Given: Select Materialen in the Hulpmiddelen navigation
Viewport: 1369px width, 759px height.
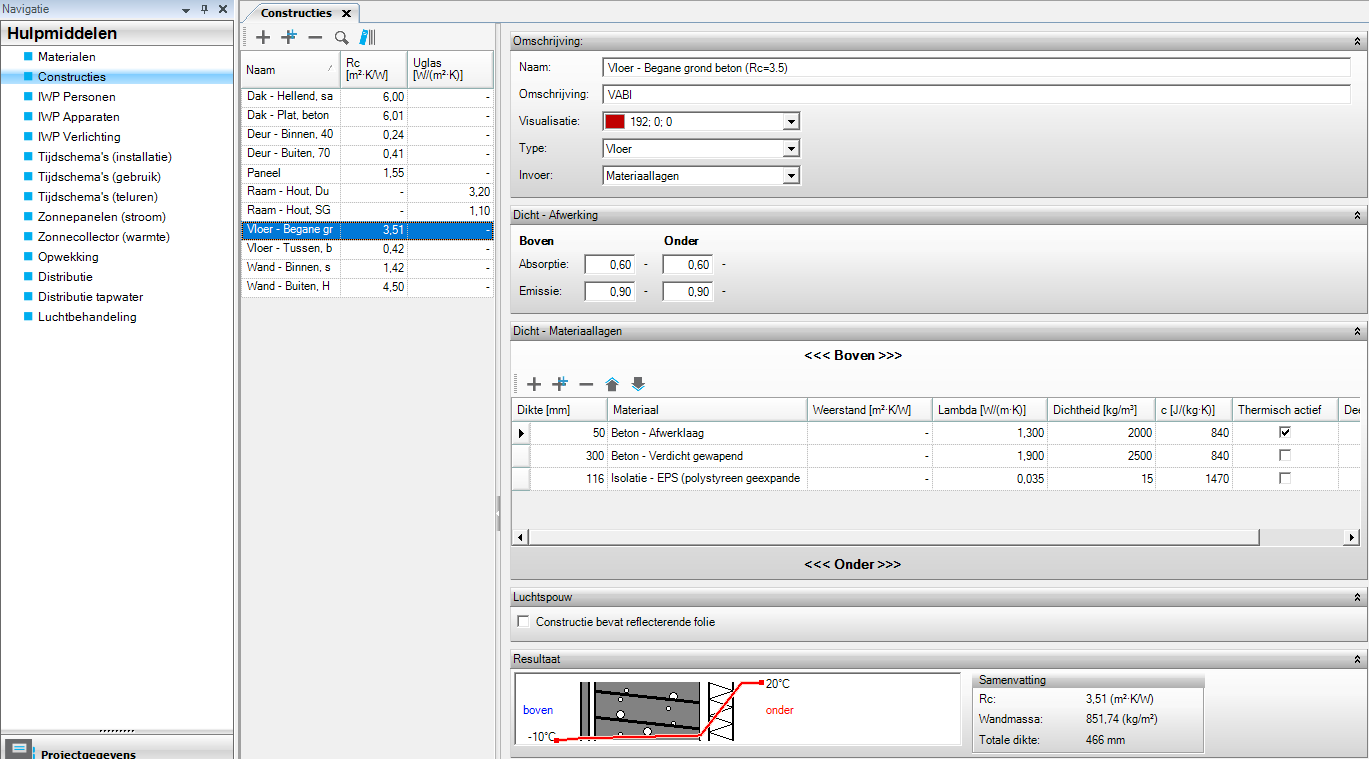Looking at the screenshot, I should pyautogui.click(x=67, y=57).
